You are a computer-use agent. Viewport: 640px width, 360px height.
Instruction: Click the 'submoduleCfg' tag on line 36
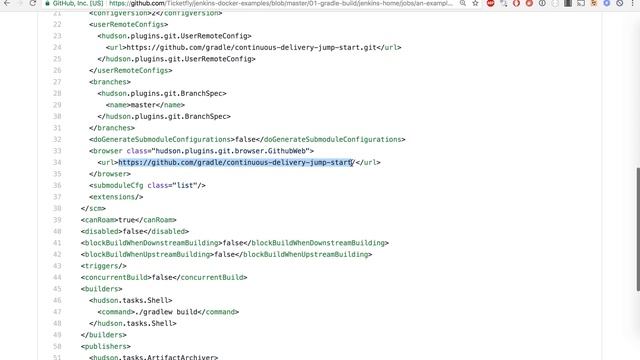point(147,185)
